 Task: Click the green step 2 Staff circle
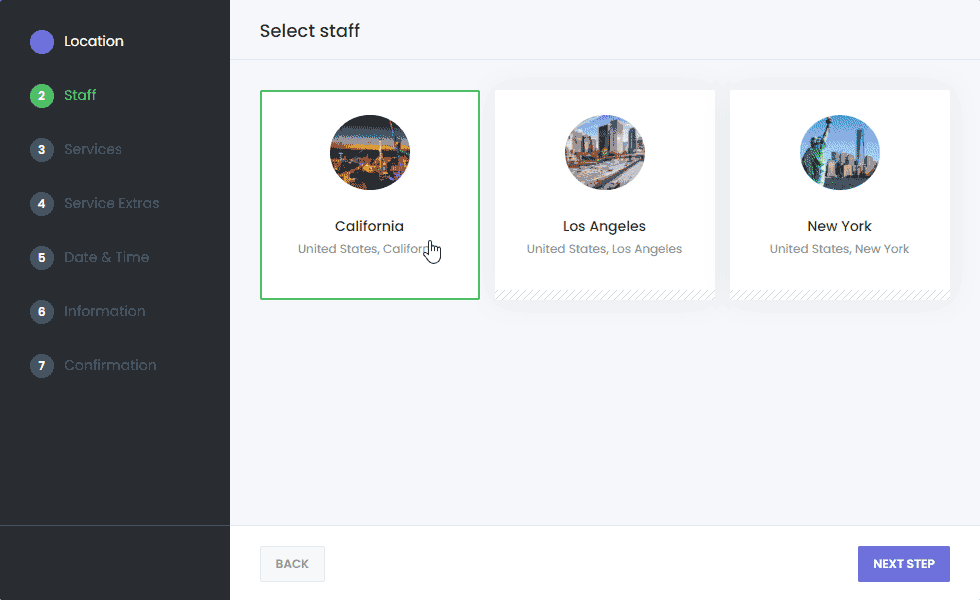pyautogui.click(x=42, y=96)
